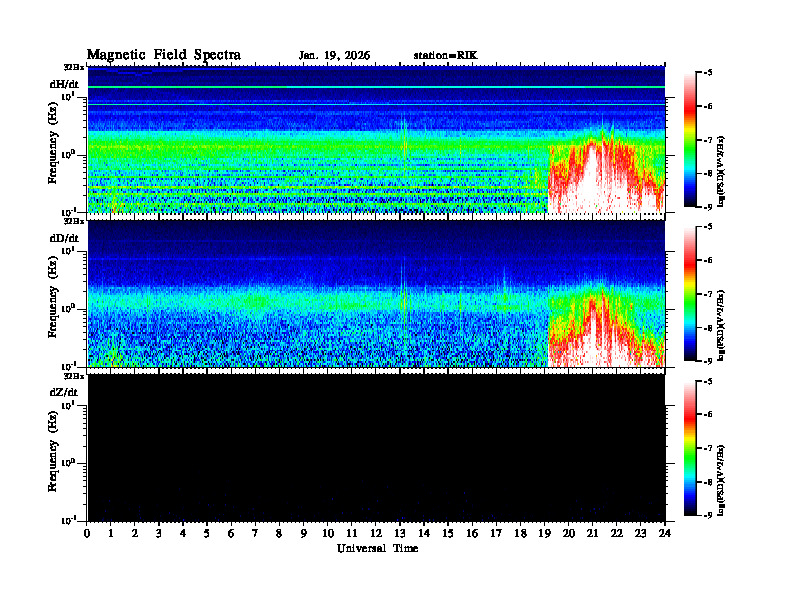The width and height of the screenshot is (792, 612).
Task: Click the 32Hz label above dH/dt panel
Action: coord(73,67)
